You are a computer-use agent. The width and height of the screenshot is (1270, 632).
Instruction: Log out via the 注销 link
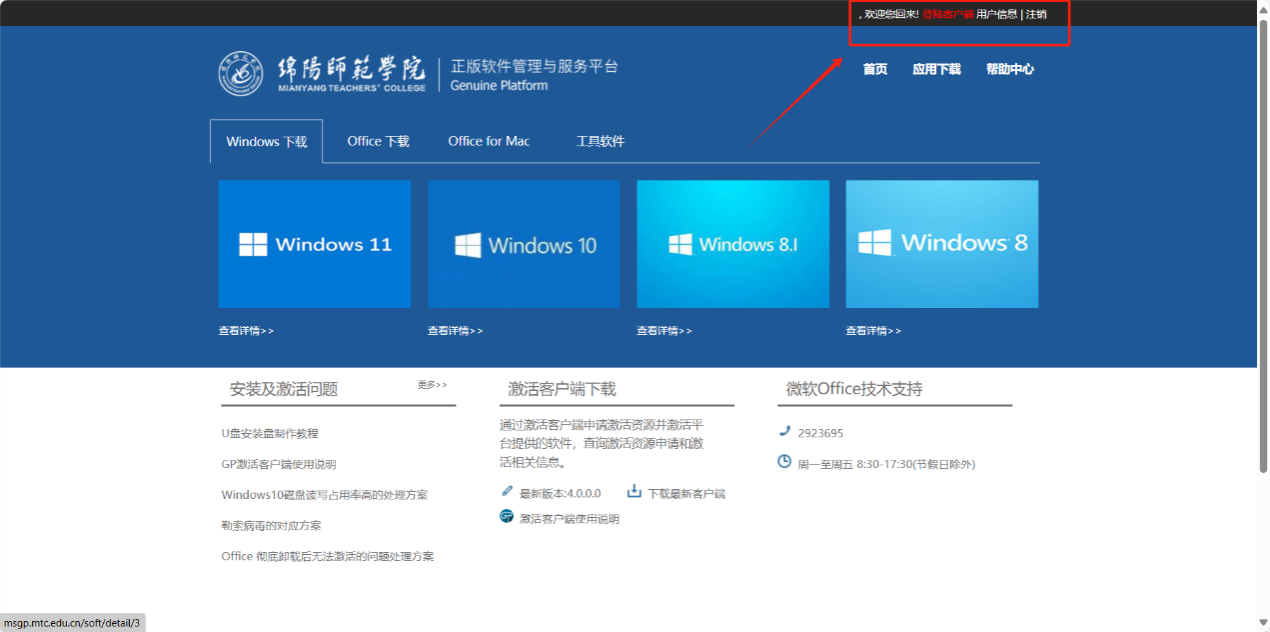(x=1036, y=14)
